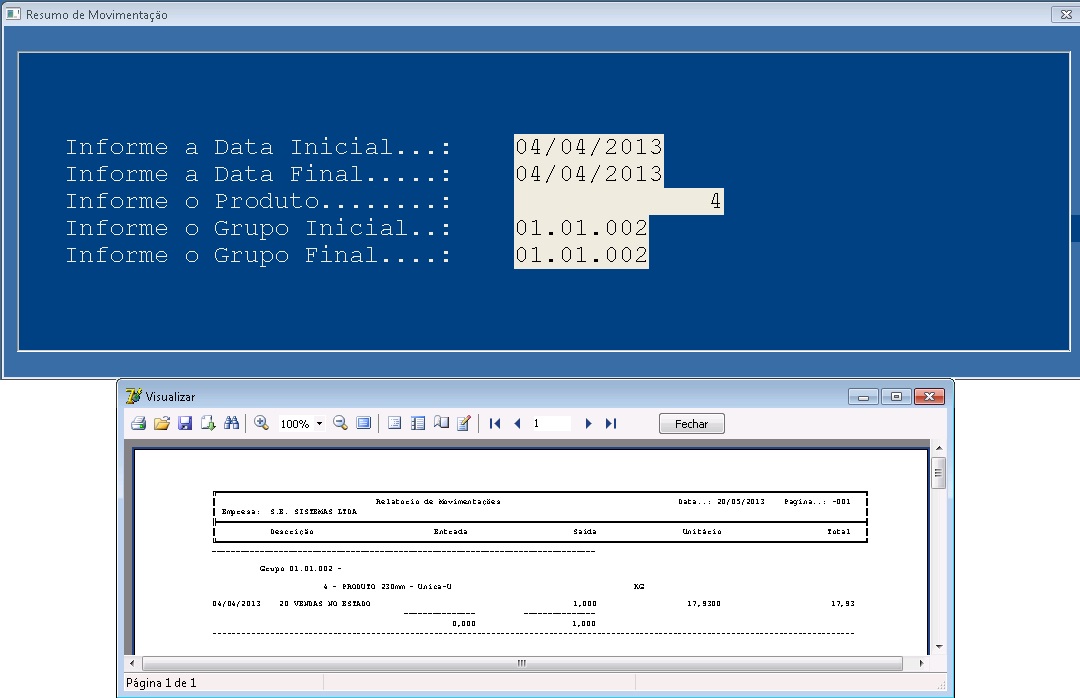
Task: Go to the first page of report
Action: tap(495, 424)
